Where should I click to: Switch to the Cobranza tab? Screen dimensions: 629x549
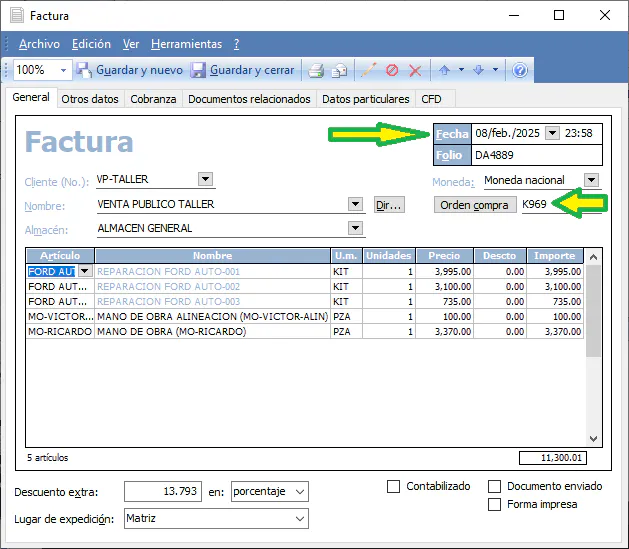coord(153,99)
